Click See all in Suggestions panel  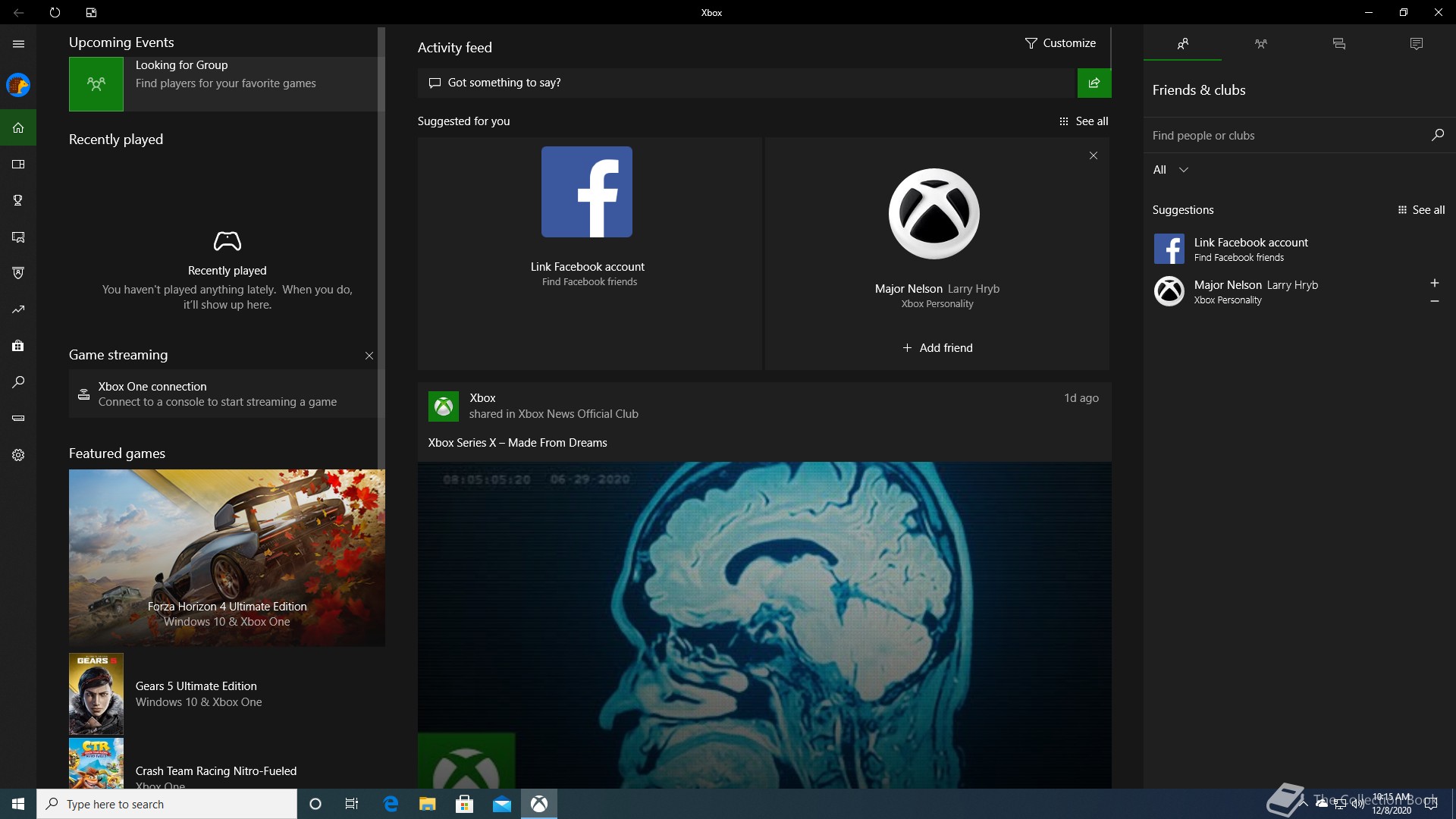[x=1421, y=210]
